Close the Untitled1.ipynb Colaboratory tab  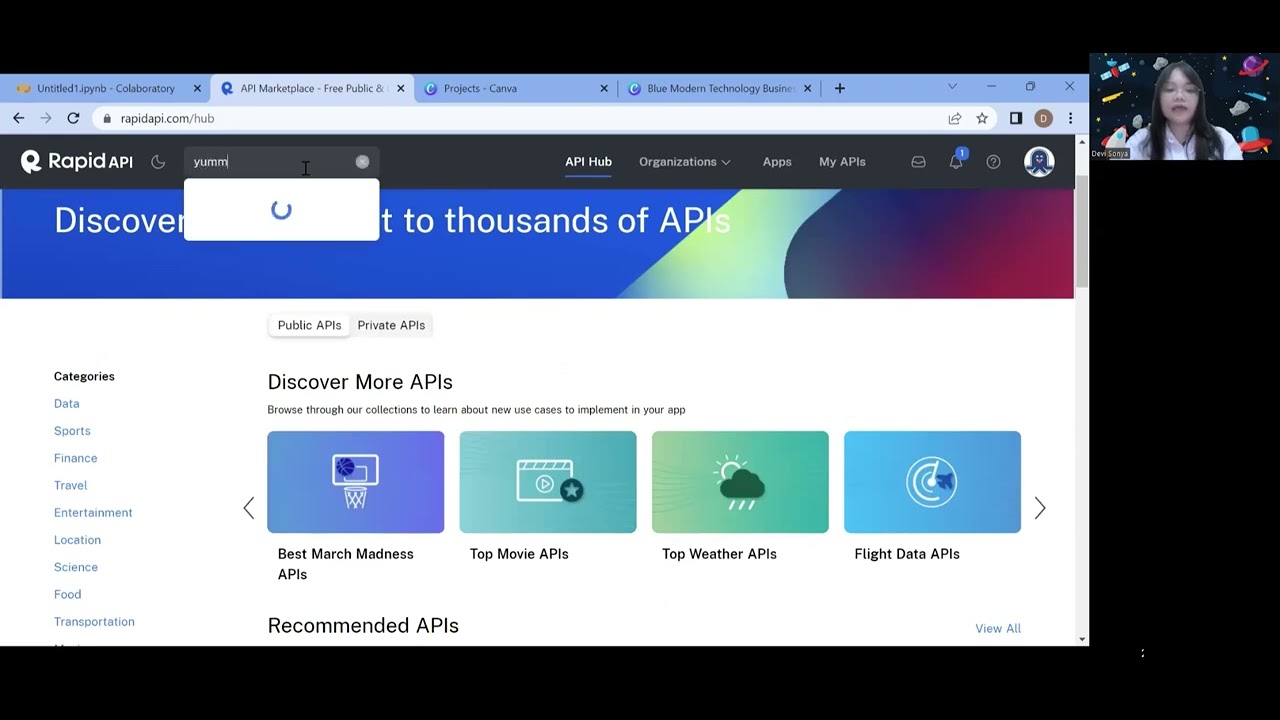point(197,88)
